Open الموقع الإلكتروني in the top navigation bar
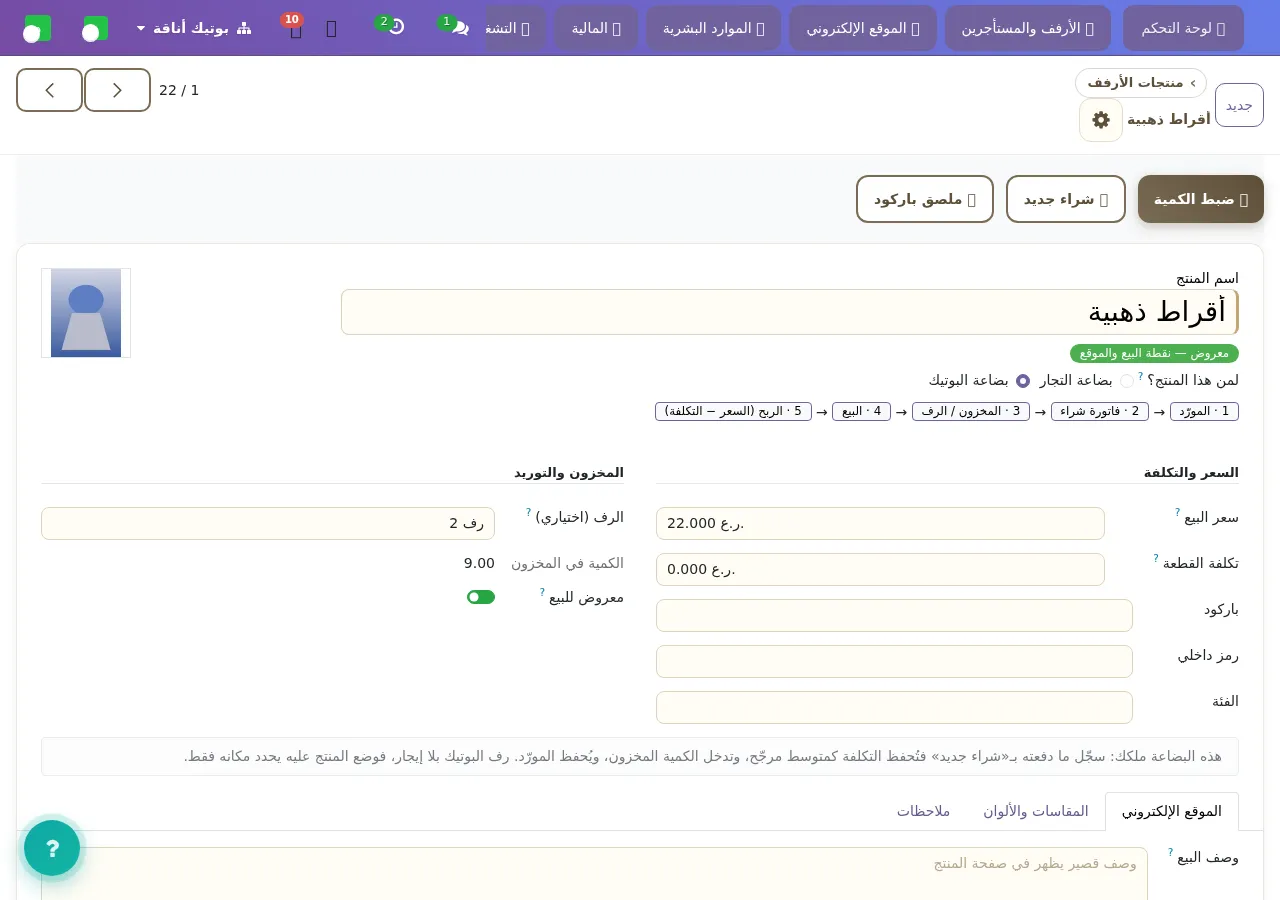Screen dimensions: 1280x900 click(x=863, y=28)
